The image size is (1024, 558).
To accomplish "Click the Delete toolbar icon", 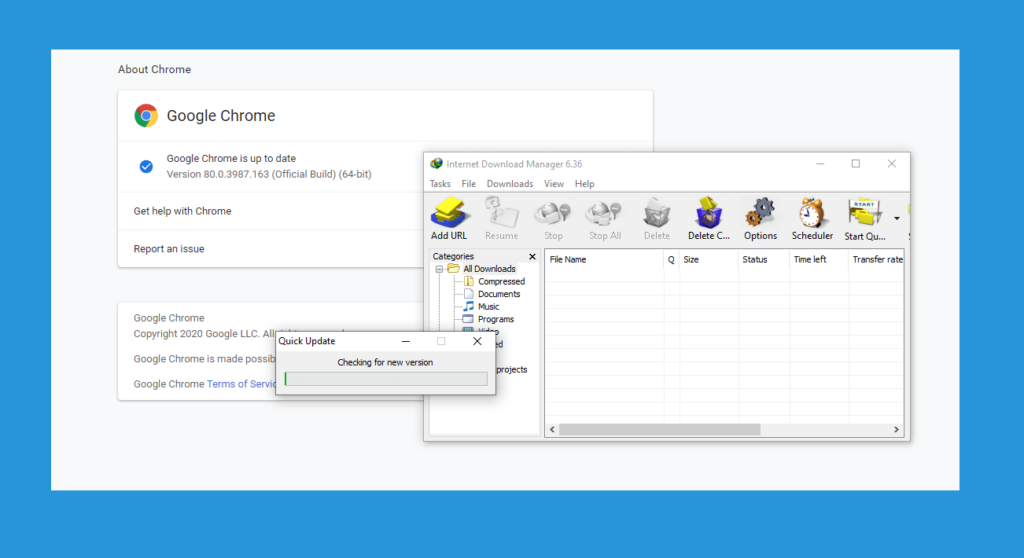I will [656, 213].
